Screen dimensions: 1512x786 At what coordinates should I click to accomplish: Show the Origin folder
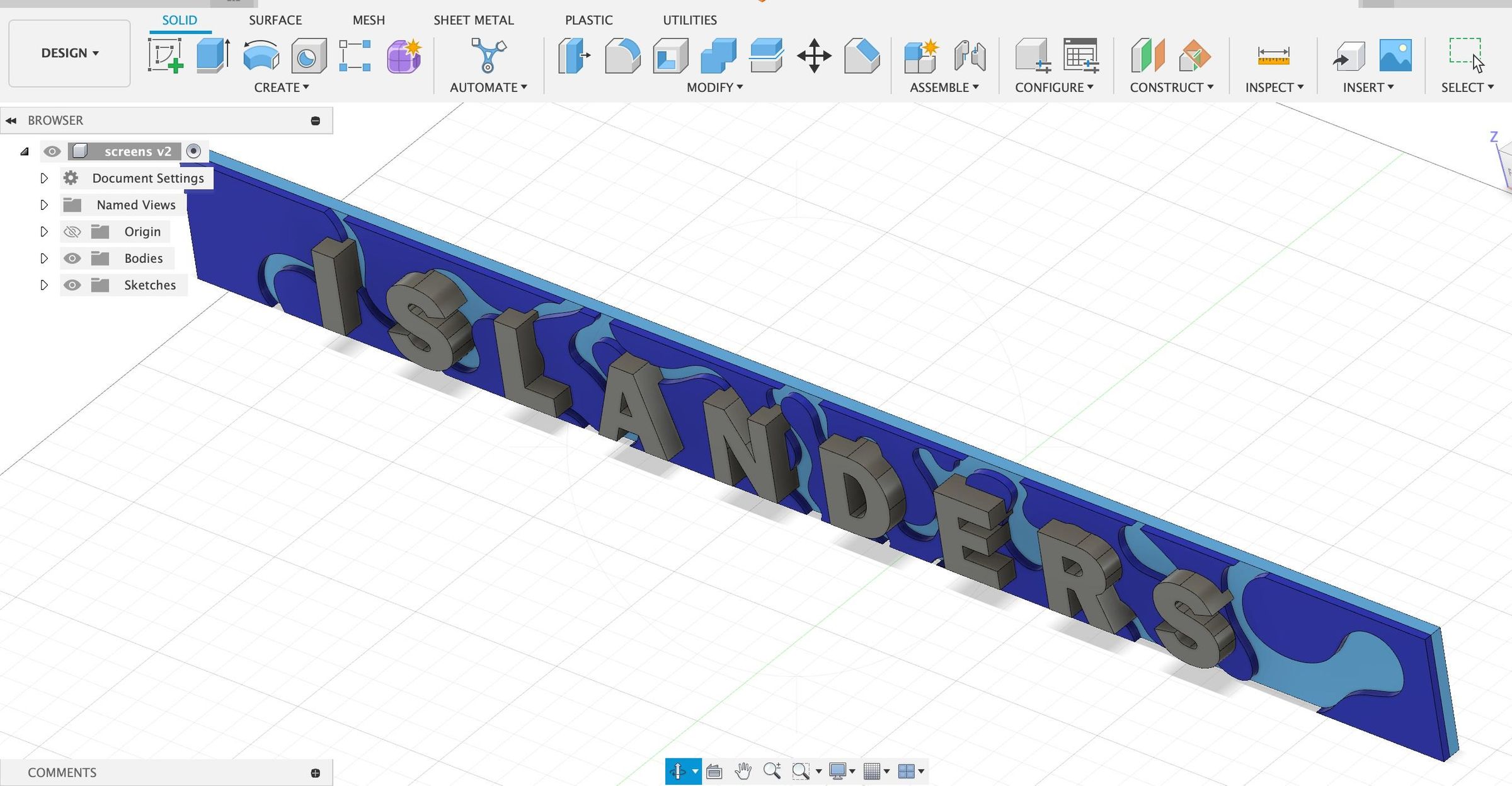(x=72, y=231)
